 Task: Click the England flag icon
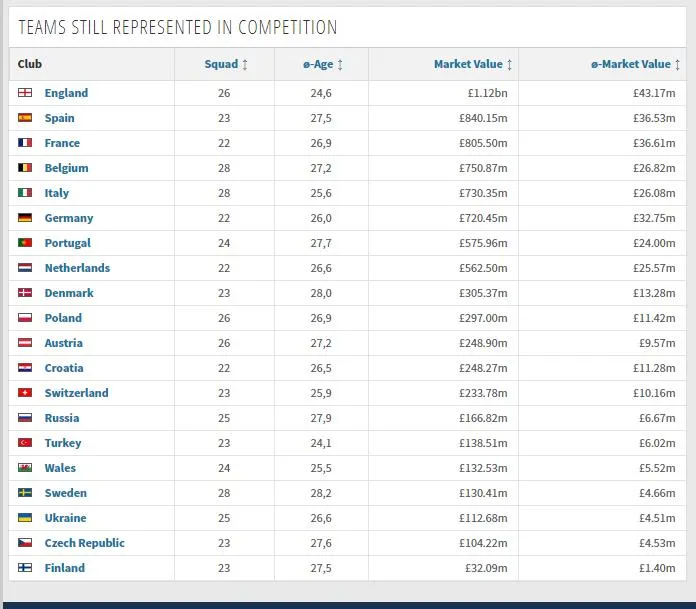tap(25, 93)
